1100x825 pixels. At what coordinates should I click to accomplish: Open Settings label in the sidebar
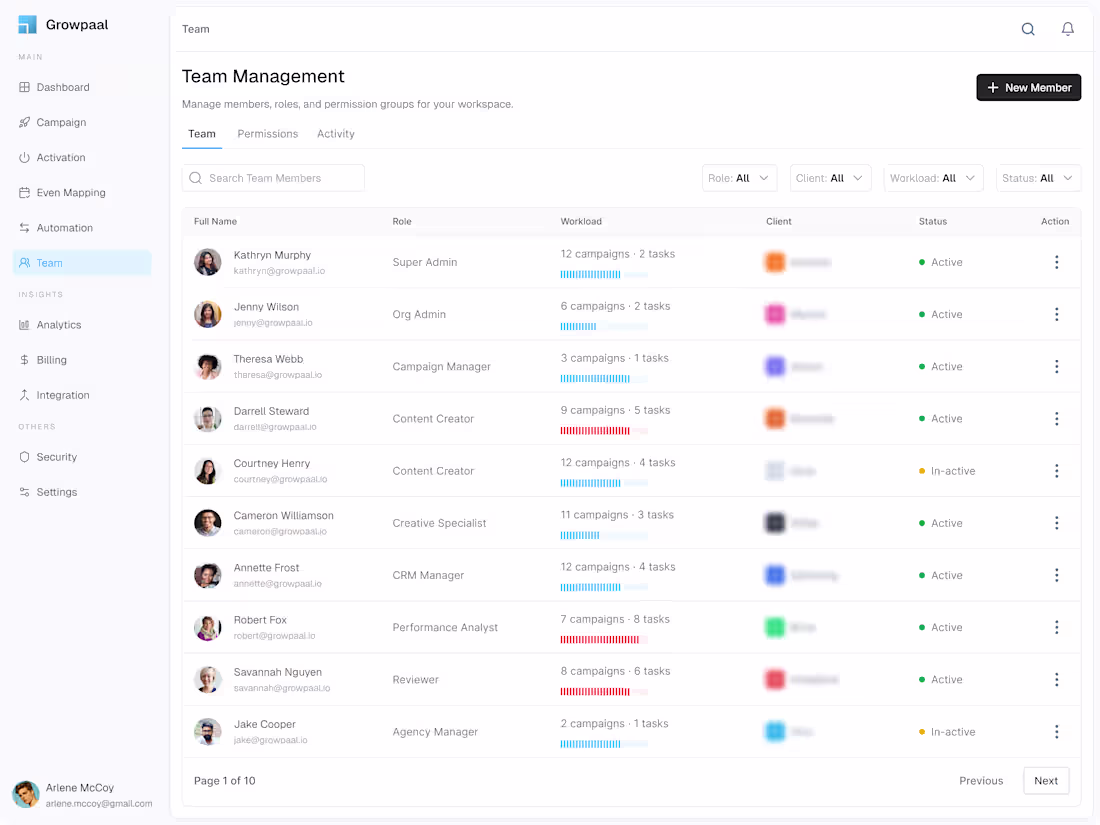pyautogui.click(x=57, y=492)
